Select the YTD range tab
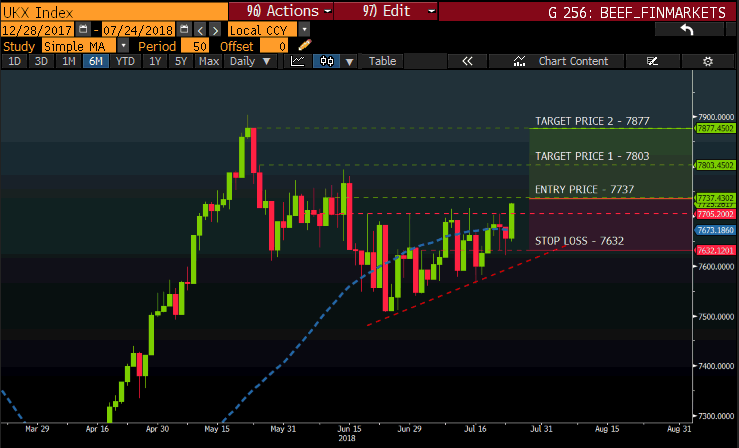This screenshot has height=448, width=739. tap(125, 61)
